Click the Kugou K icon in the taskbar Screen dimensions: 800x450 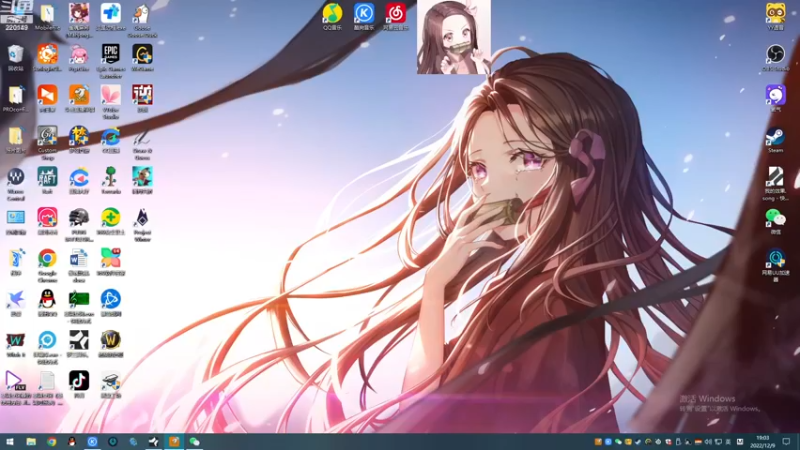(92, 442)
